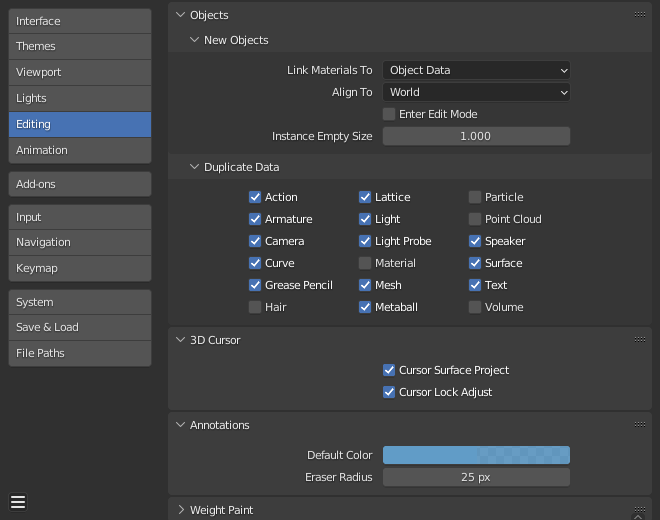The height and width of the screenshot is (520, 660).
Task: Open the Keymap preferences section
Action: click(80, 268)
